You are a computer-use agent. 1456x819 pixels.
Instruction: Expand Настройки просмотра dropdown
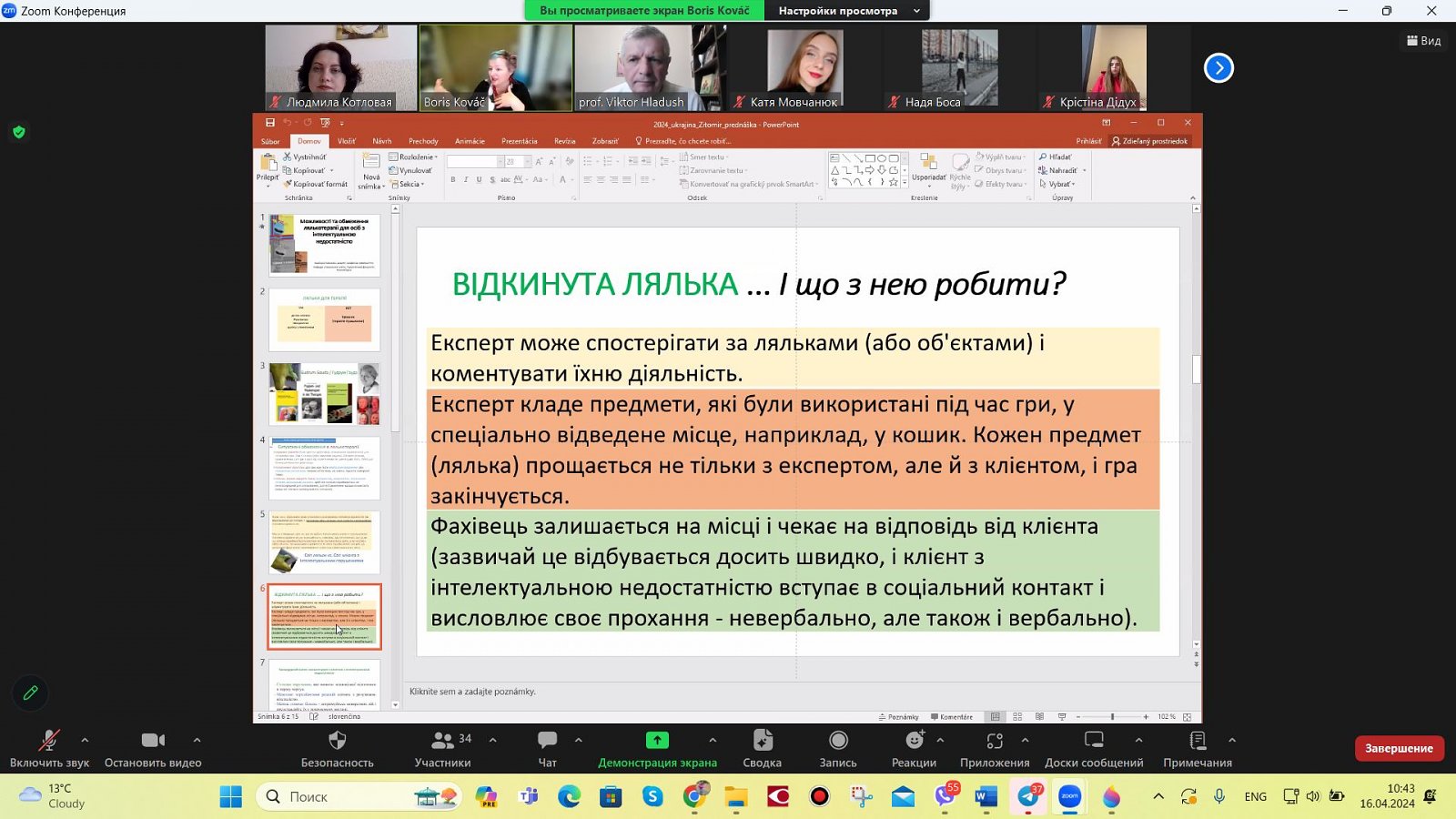849,11
